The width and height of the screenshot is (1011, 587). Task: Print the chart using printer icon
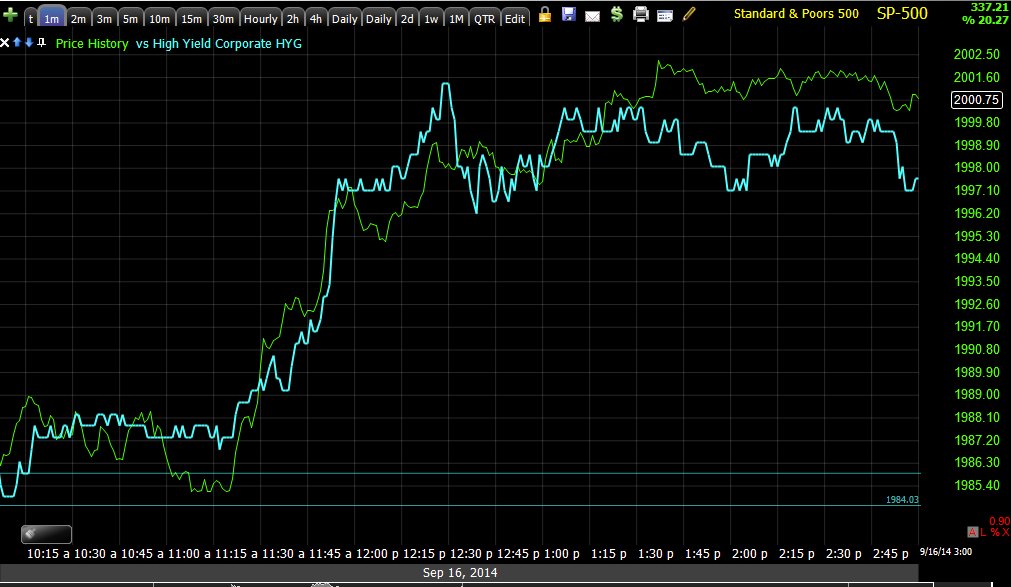(640, 14)
